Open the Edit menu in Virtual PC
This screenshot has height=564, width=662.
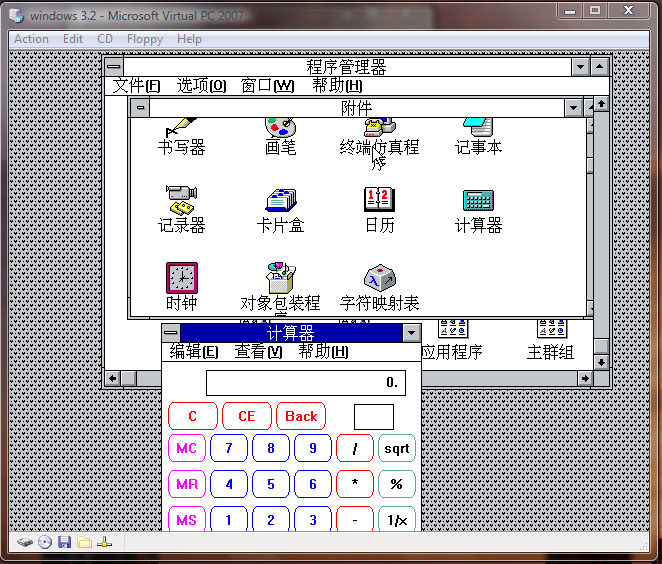[x=73, y=39]
